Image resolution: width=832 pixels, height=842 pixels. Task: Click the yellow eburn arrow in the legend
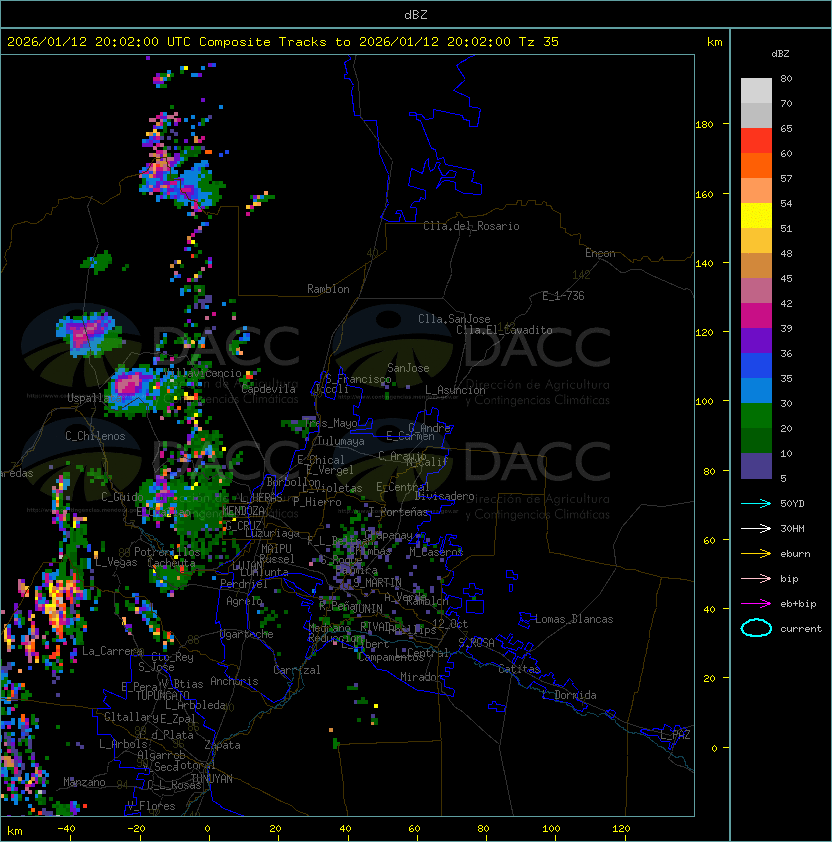756,554
